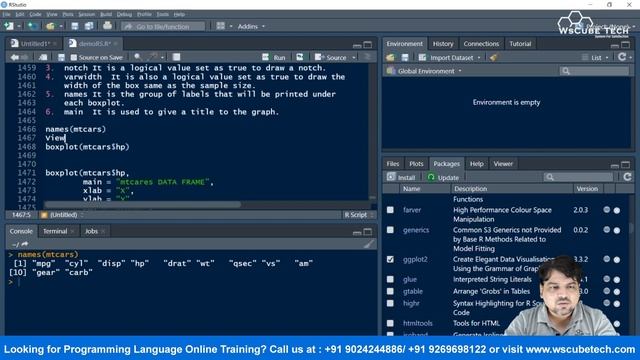Click the Run button

[274, 58]
